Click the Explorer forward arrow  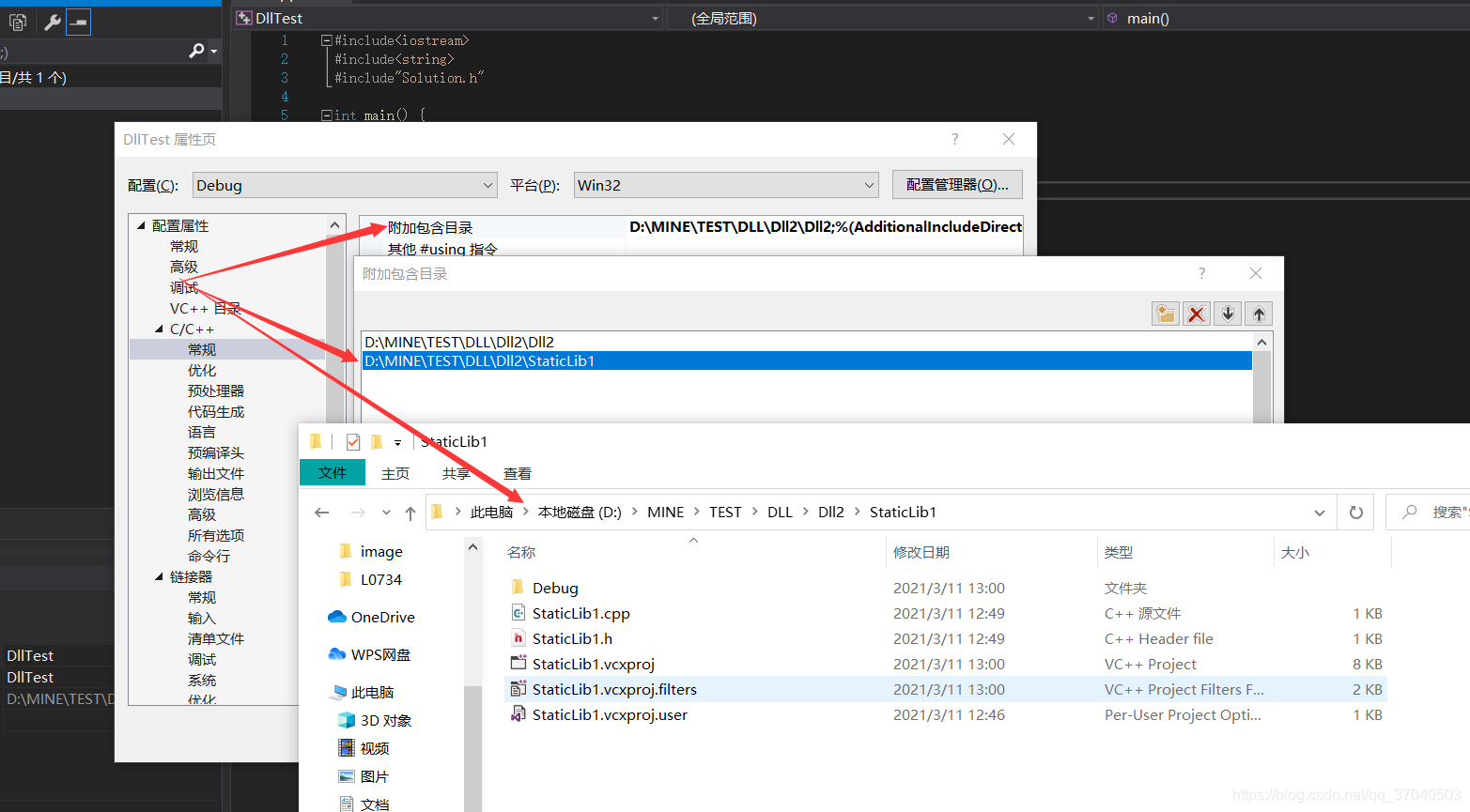[358, 513]
